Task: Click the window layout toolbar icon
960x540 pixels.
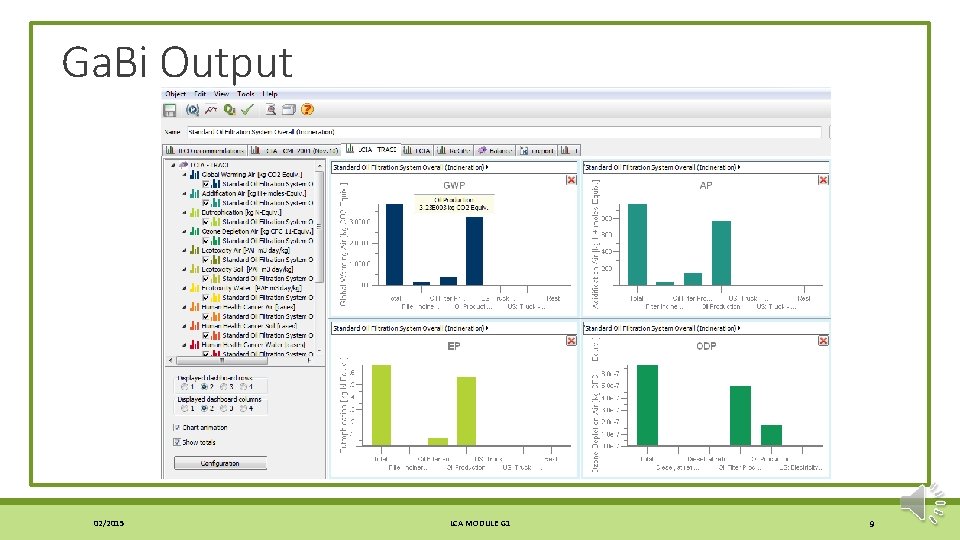Action: pos(288,110)
